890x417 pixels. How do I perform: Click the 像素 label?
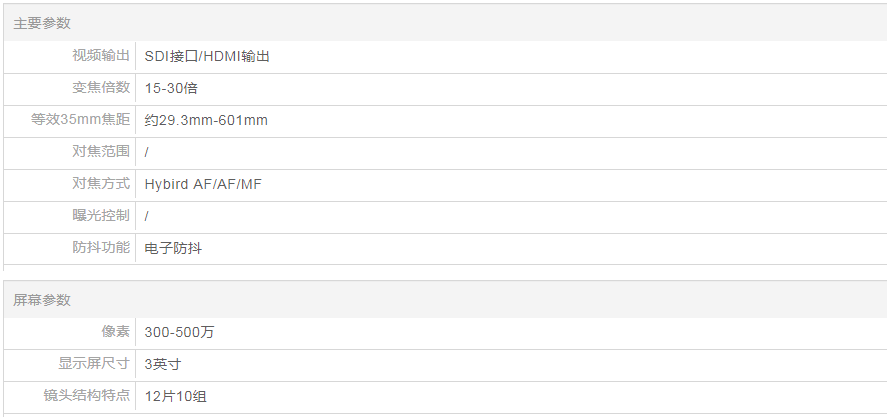[116, 332]
